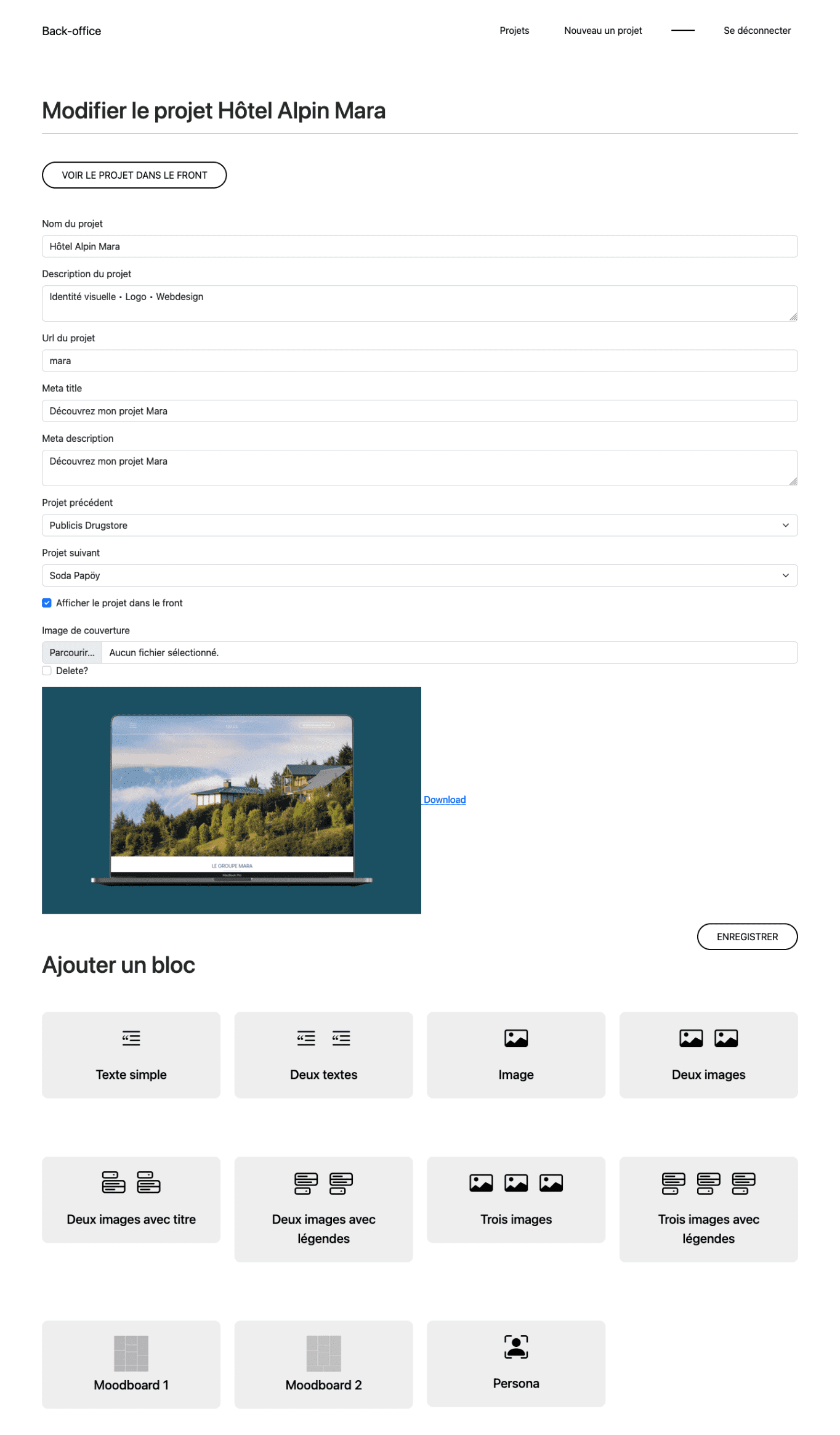Open Projets in the top navigation

coord(514,31)
